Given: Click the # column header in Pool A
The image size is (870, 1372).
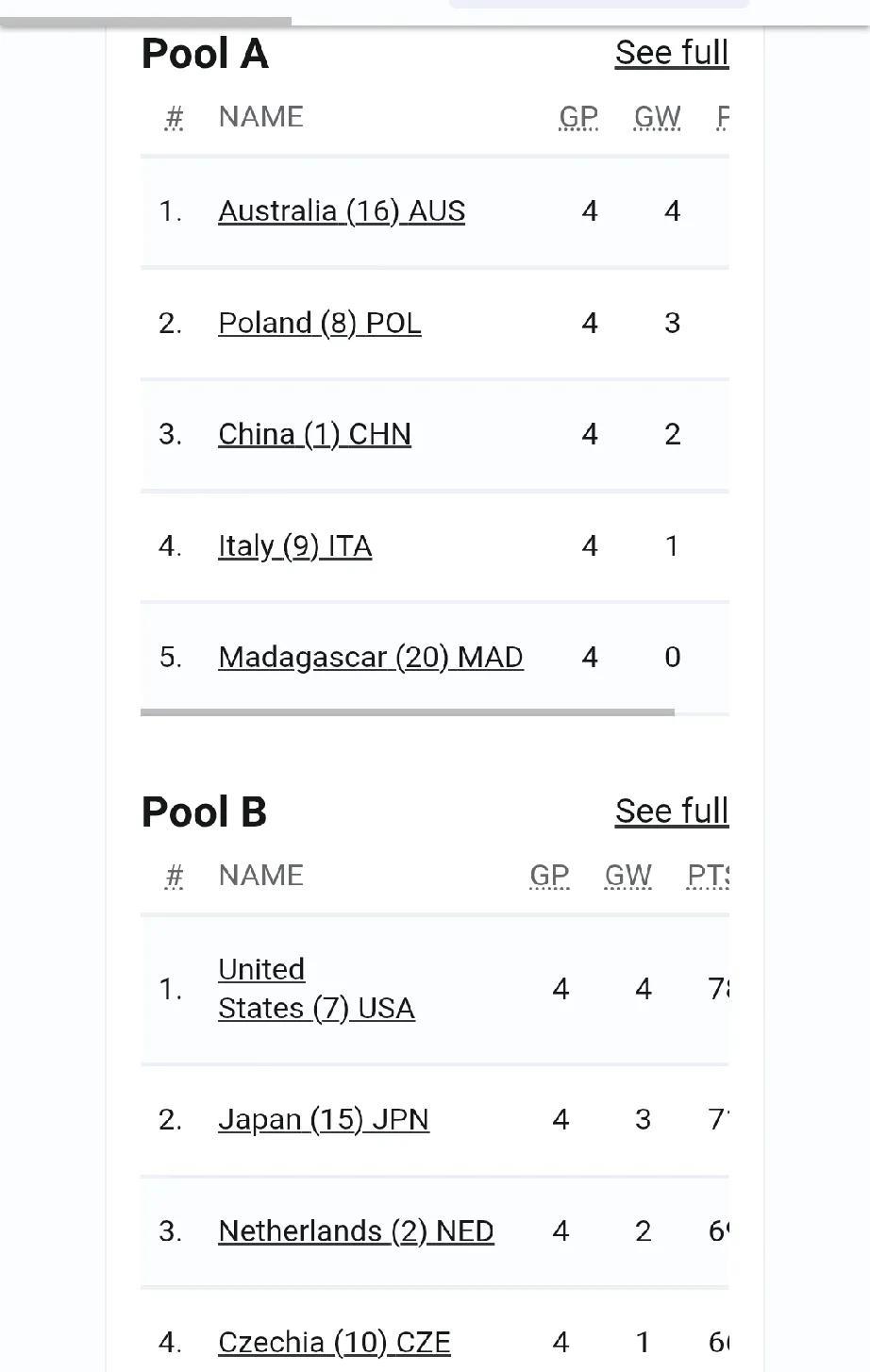Looking at the screenshot, I should 174,117.
